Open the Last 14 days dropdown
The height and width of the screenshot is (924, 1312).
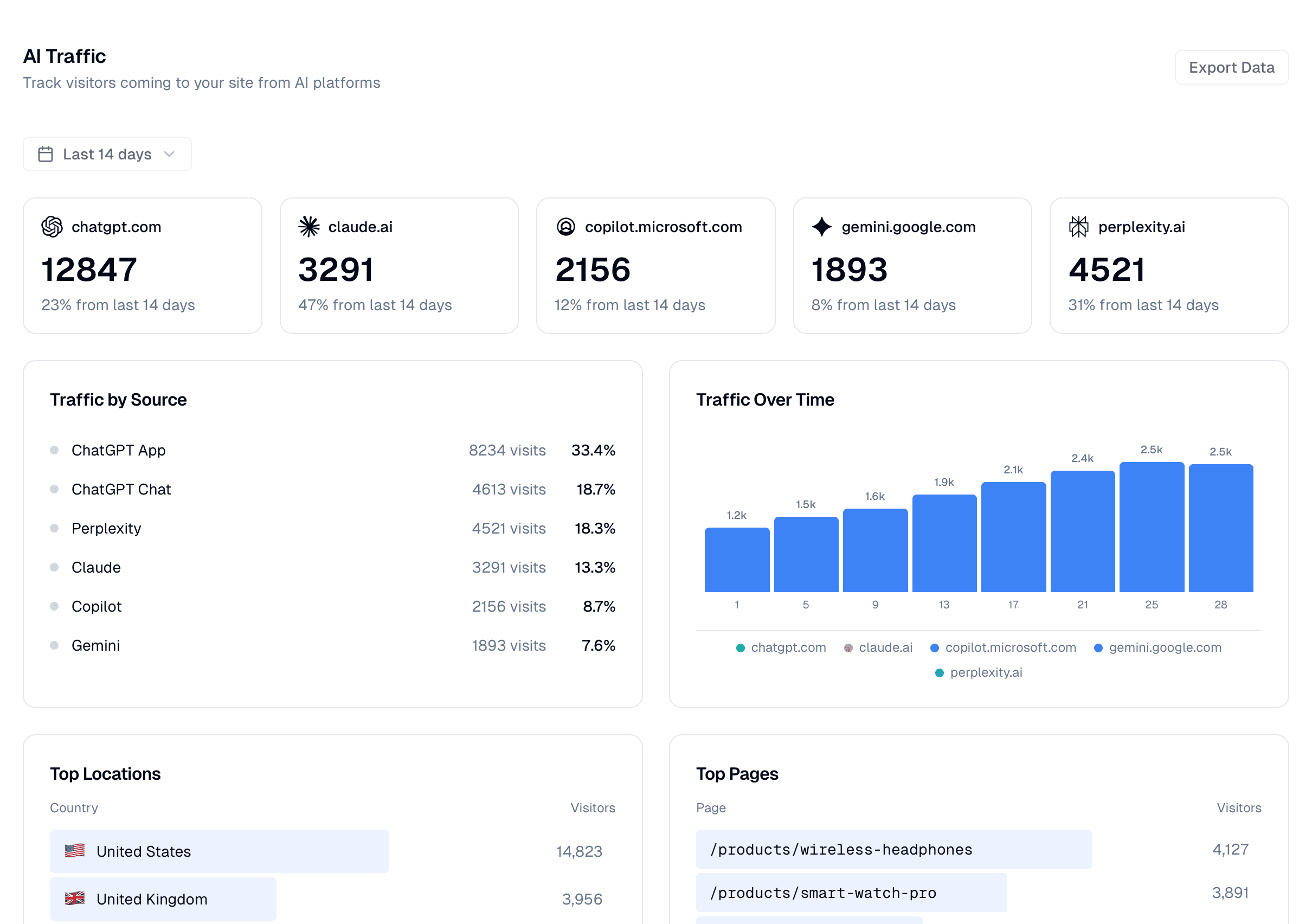(x=107, y=153)
